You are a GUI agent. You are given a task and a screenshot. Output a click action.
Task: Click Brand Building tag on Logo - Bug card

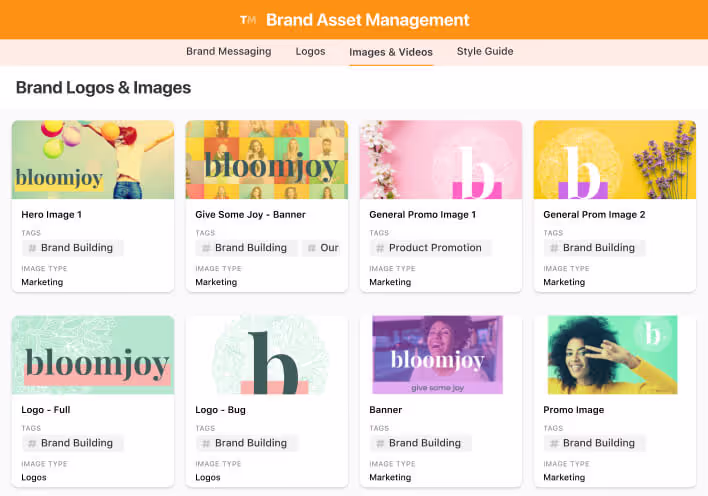click(244, 443)
